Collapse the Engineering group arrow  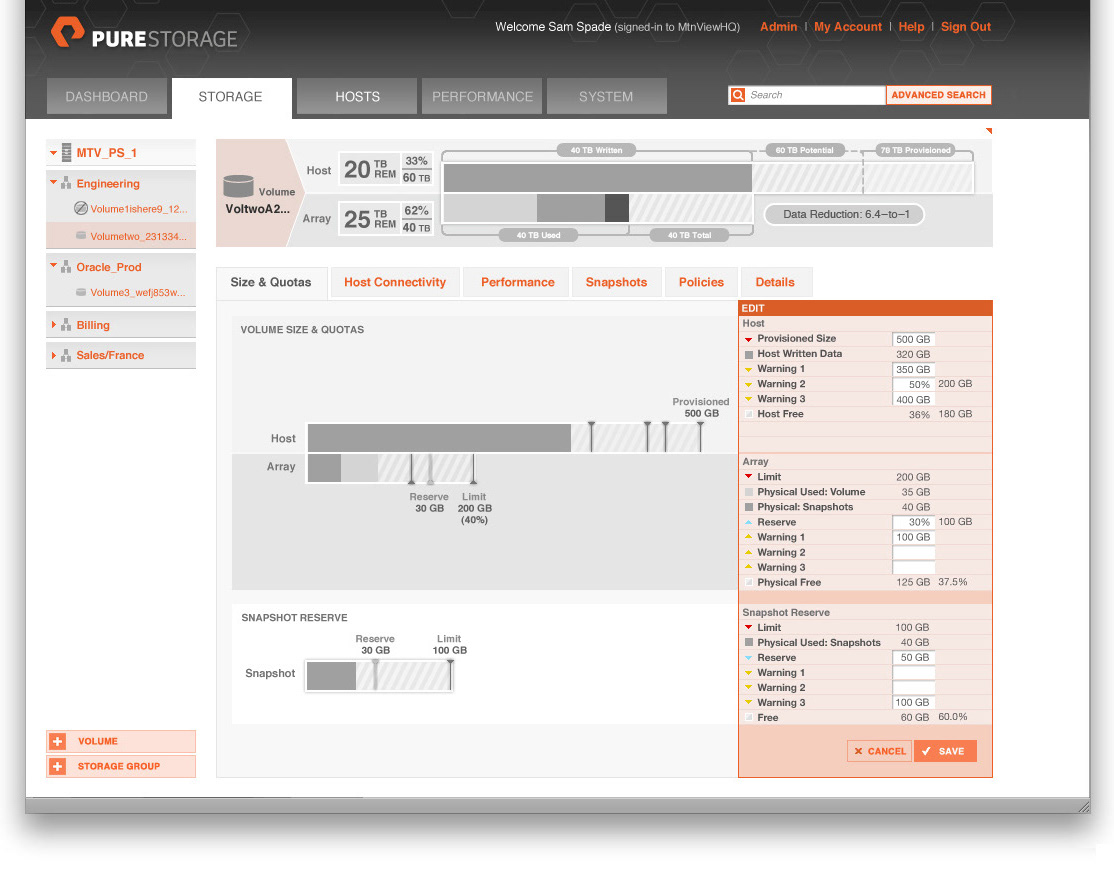(x=53, y=183)
